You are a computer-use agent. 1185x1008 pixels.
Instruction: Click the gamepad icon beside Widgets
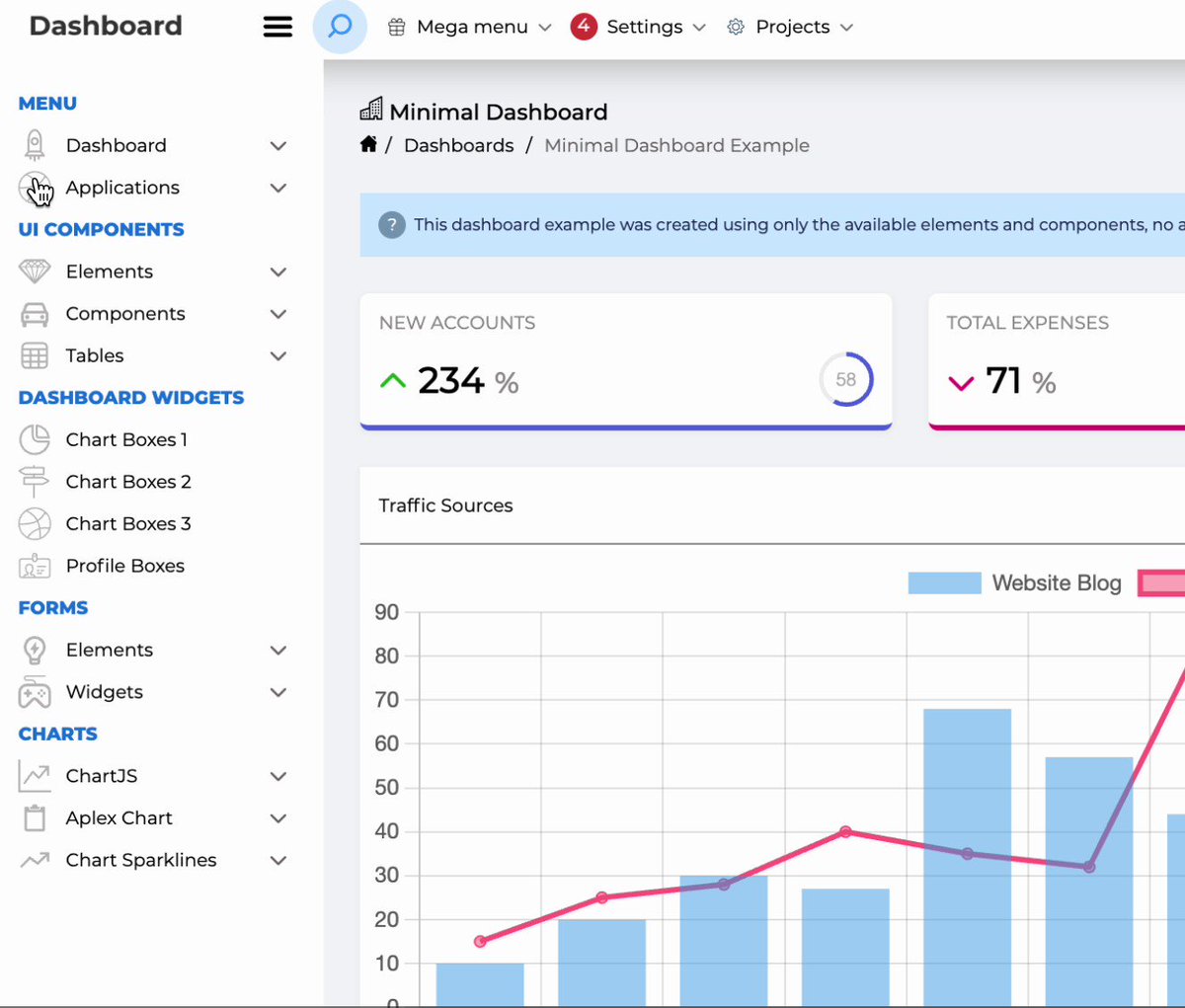pos(35,692)
